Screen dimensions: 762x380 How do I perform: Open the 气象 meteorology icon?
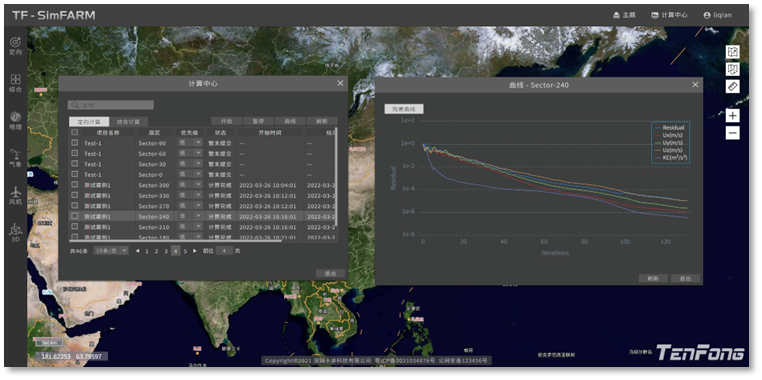pos(16,158)
